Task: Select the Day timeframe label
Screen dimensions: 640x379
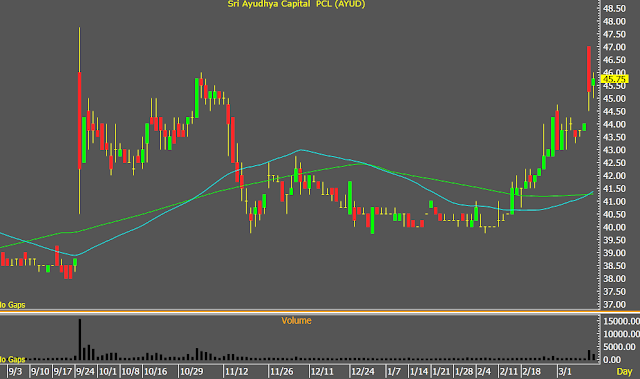Action: coord(624,372)
